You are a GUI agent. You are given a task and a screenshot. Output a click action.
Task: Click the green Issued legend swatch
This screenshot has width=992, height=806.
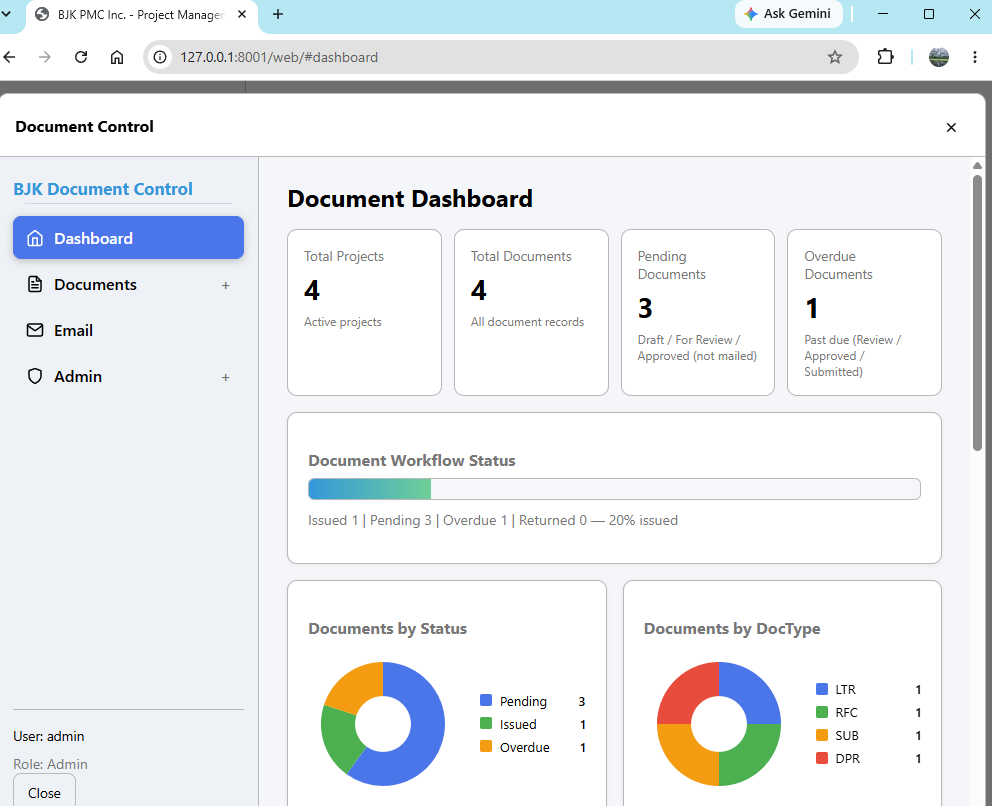tap(486, 723)
